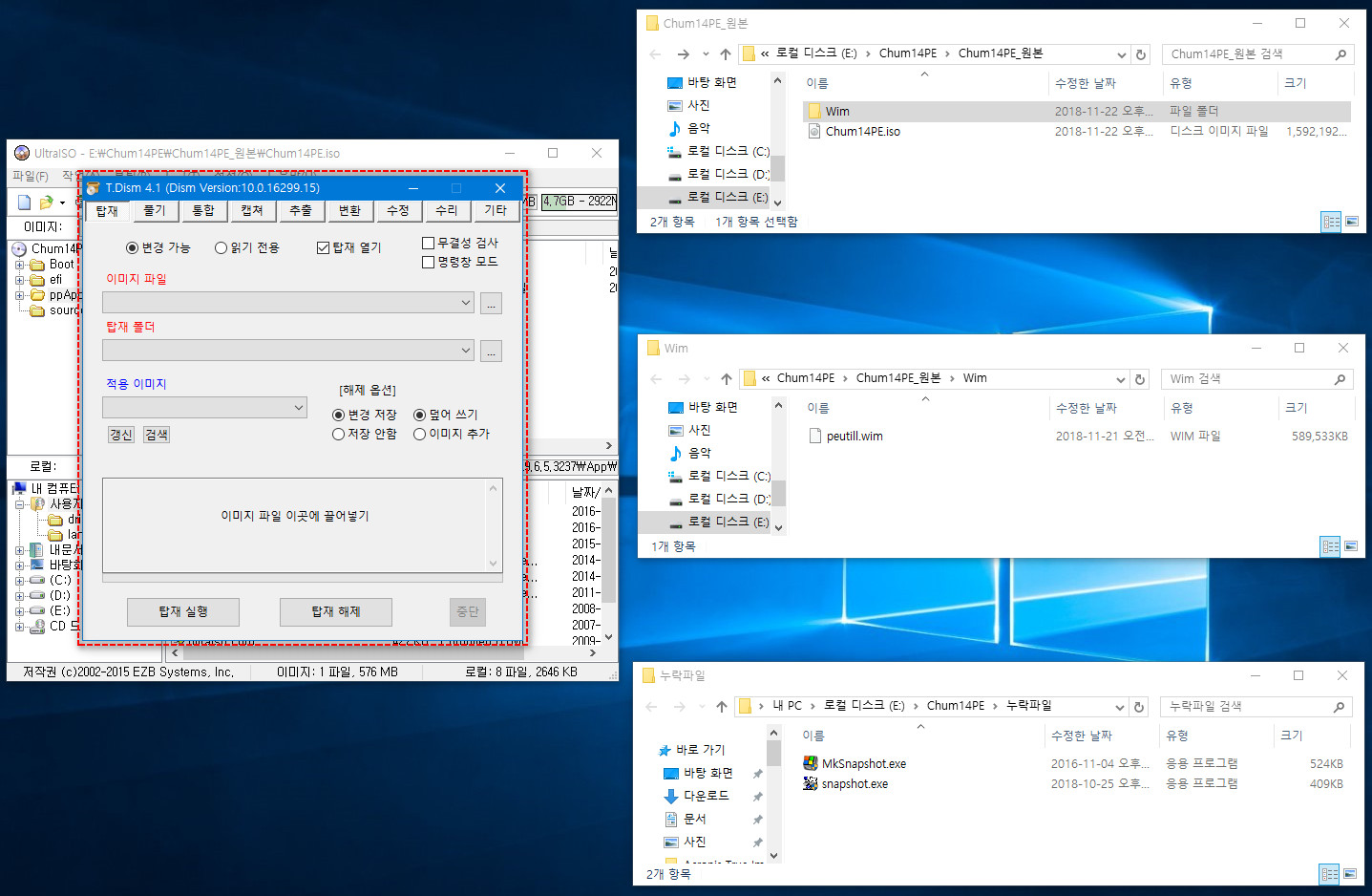Open address history dropdown in 누락파일 window
The height and width of the screenshot is (896, 1372).
pyautogui.click(x=1119, y=707)
